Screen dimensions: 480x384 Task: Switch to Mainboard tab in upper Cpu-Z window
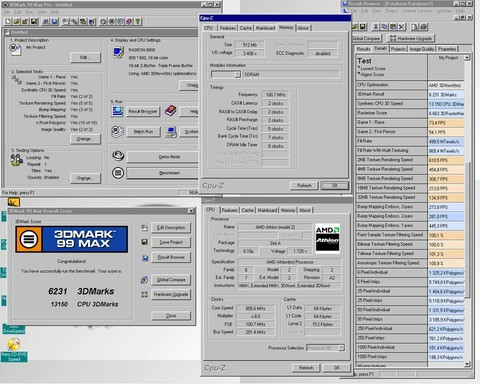point(265,28)
